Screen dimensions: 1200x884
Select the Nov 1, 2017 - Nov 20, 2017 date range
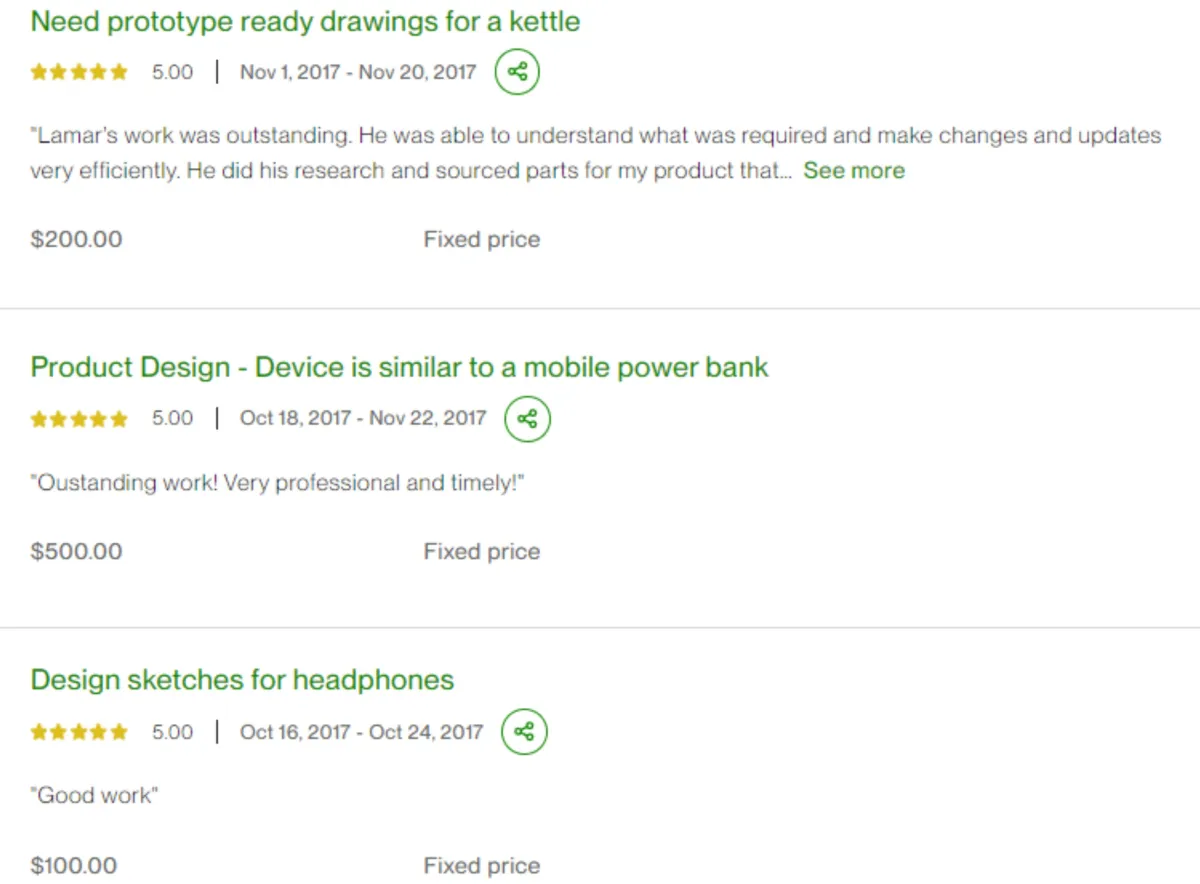pos(358,72)
